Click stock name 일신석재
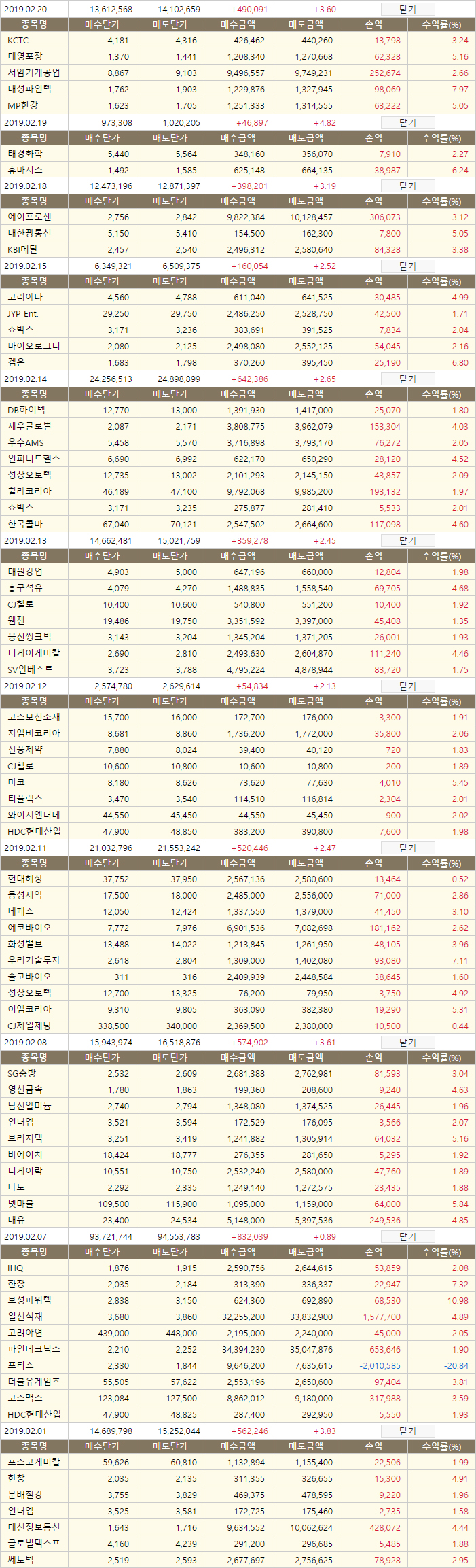The height and width of the screenshot is (1568, 476). 25,1317
